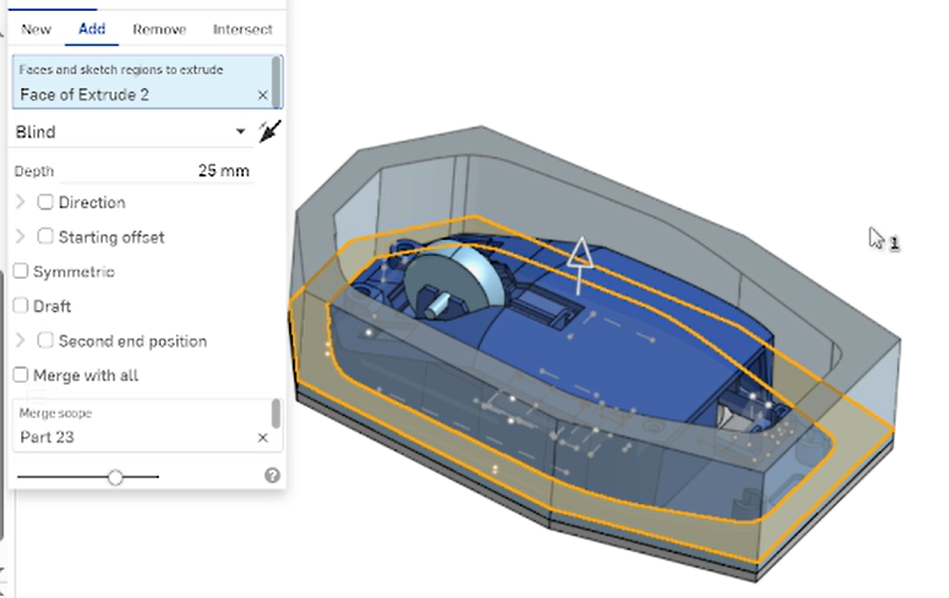Expand the Direction section chevron
949x598 pixels.
(21, 202)
